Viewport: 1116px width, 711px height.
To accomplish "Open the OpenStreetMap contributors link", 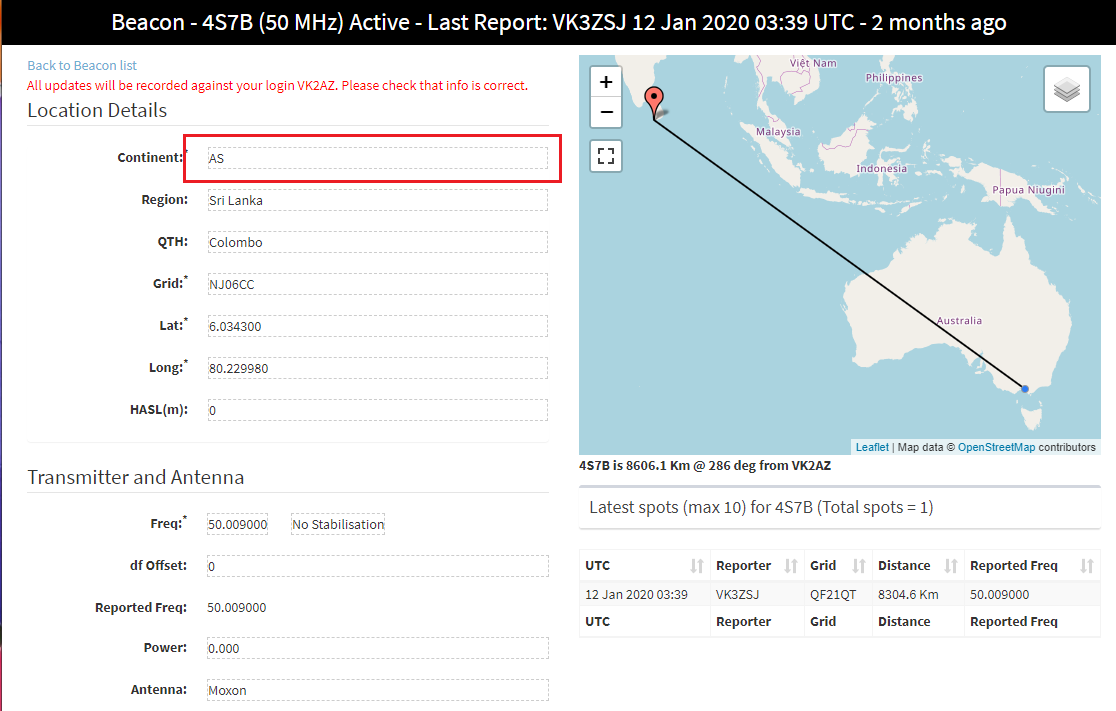I will 996,447.
